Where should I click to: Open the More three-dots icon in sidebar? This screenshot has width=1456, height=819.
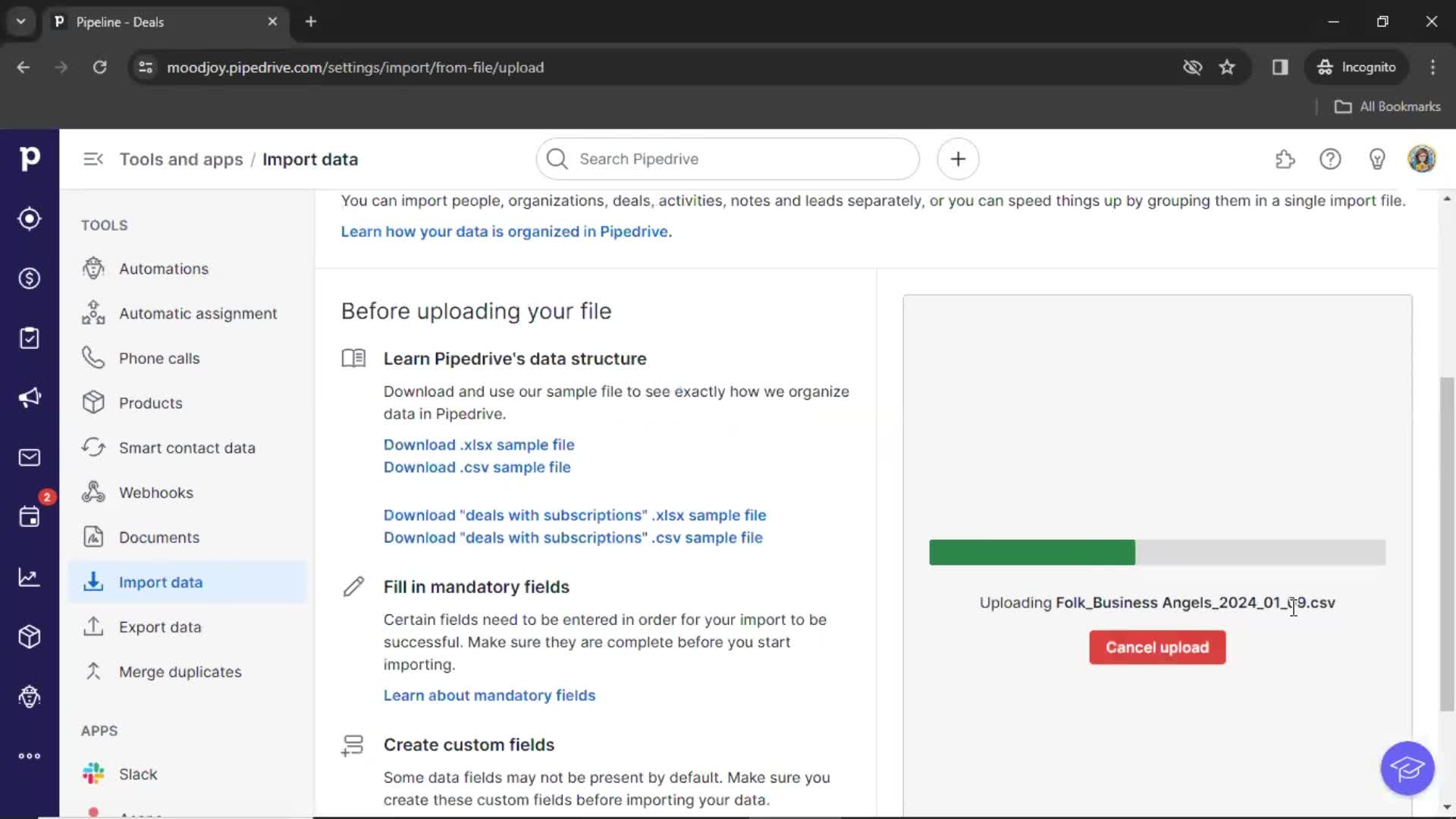click(29, 756)
